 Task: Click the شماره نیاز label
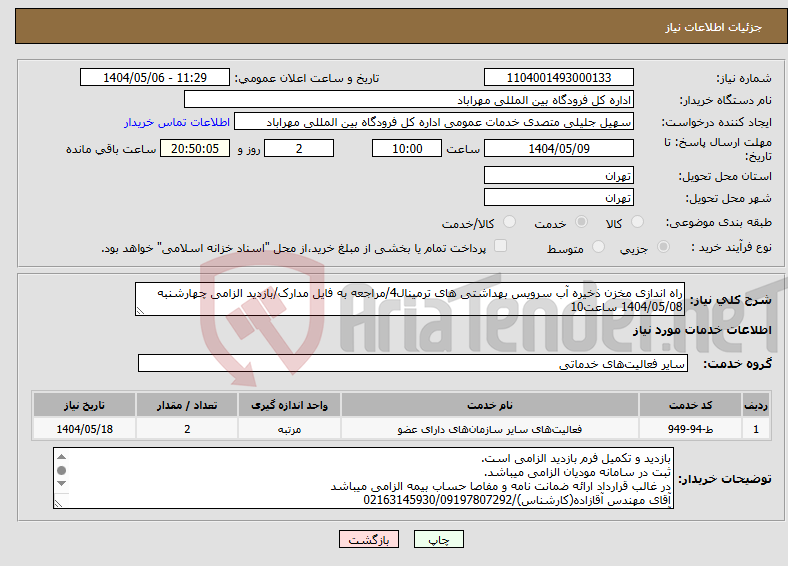point(743,78)
